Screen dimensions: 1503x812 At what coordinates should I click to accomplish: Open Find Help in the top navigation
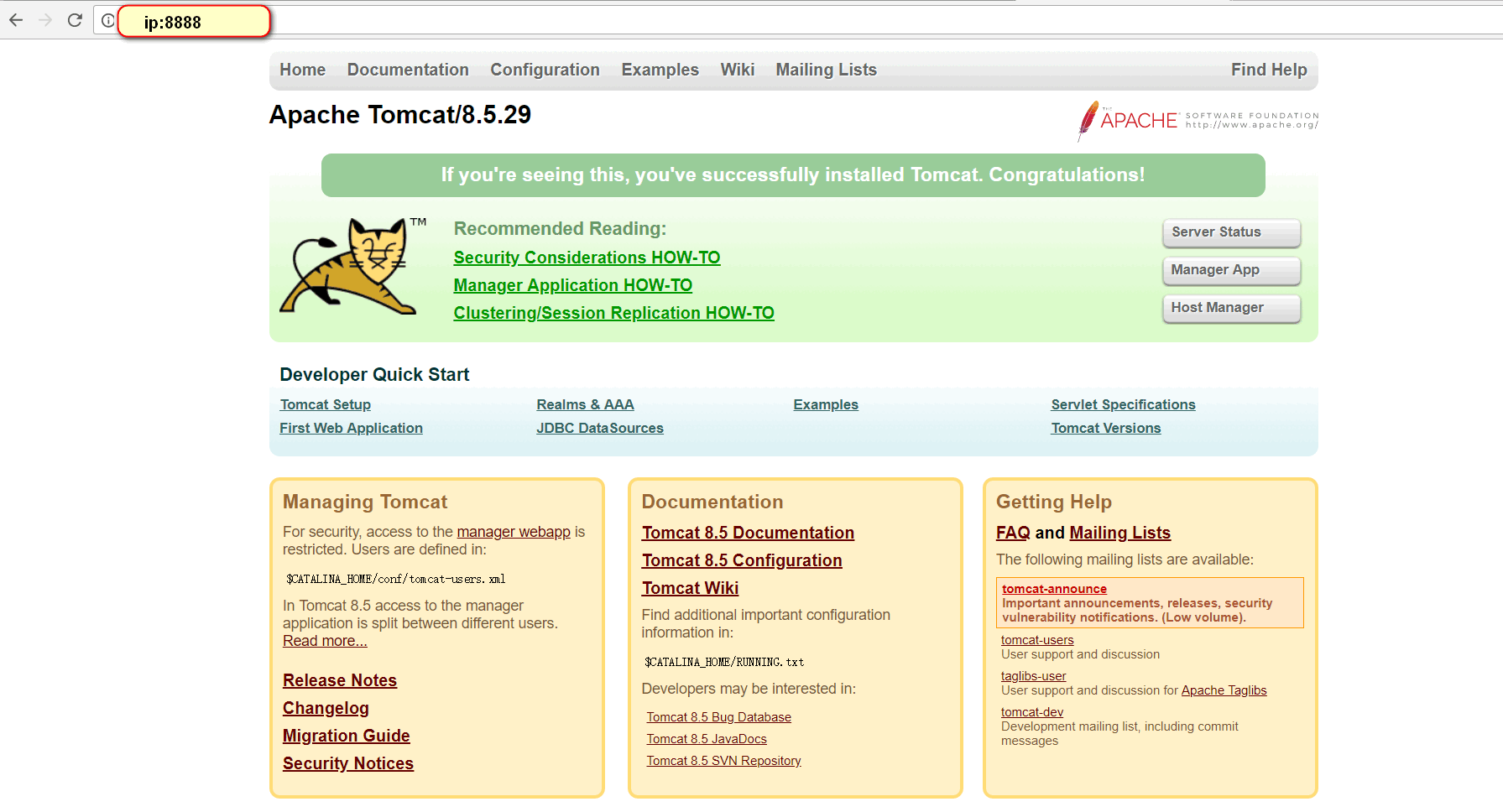(x=1269, y=70)
